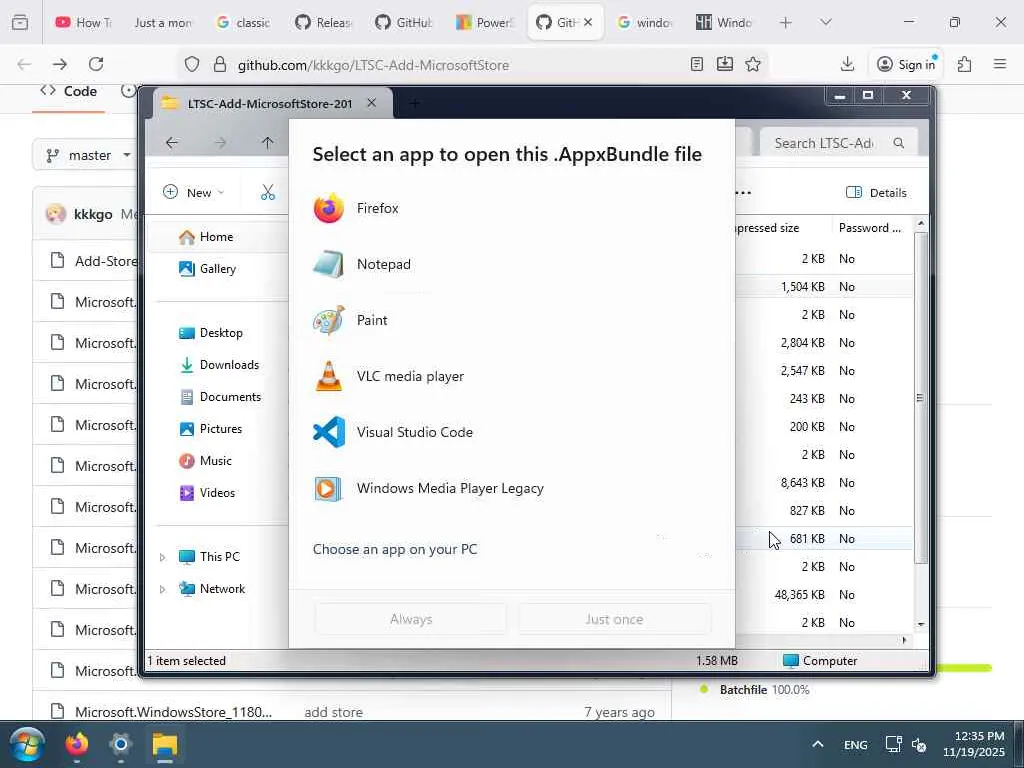Toggle the Details pane button
The height and width of the screenshot is (768, 1024).
(876, 193)
